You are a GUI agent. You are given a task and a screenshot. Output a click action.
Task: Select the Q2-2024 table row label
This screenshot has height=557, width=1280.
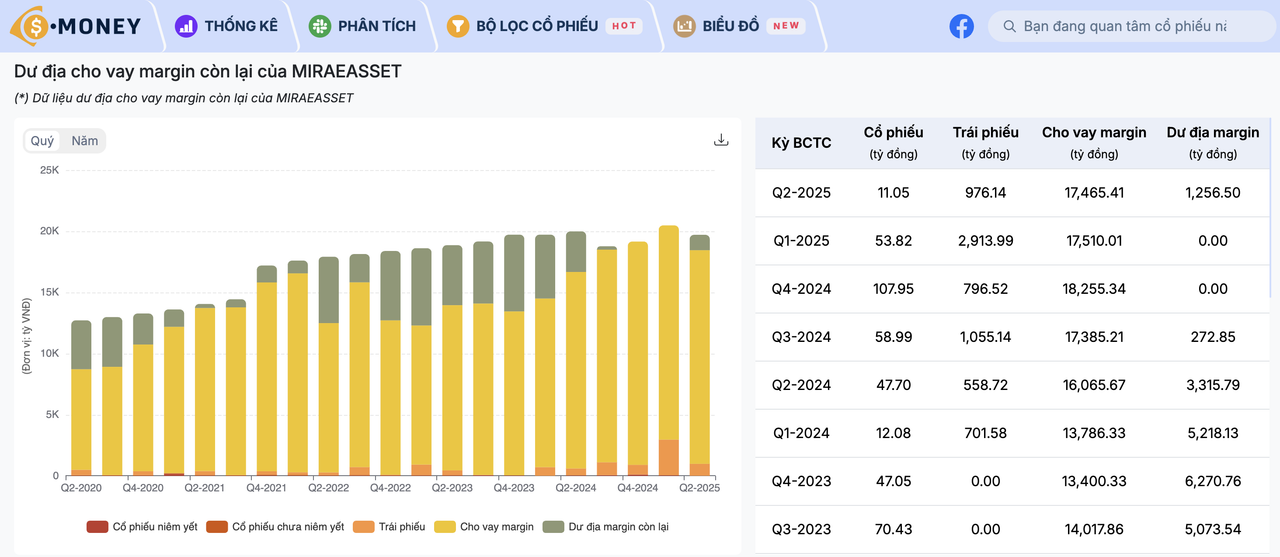[x=801, y=385]
